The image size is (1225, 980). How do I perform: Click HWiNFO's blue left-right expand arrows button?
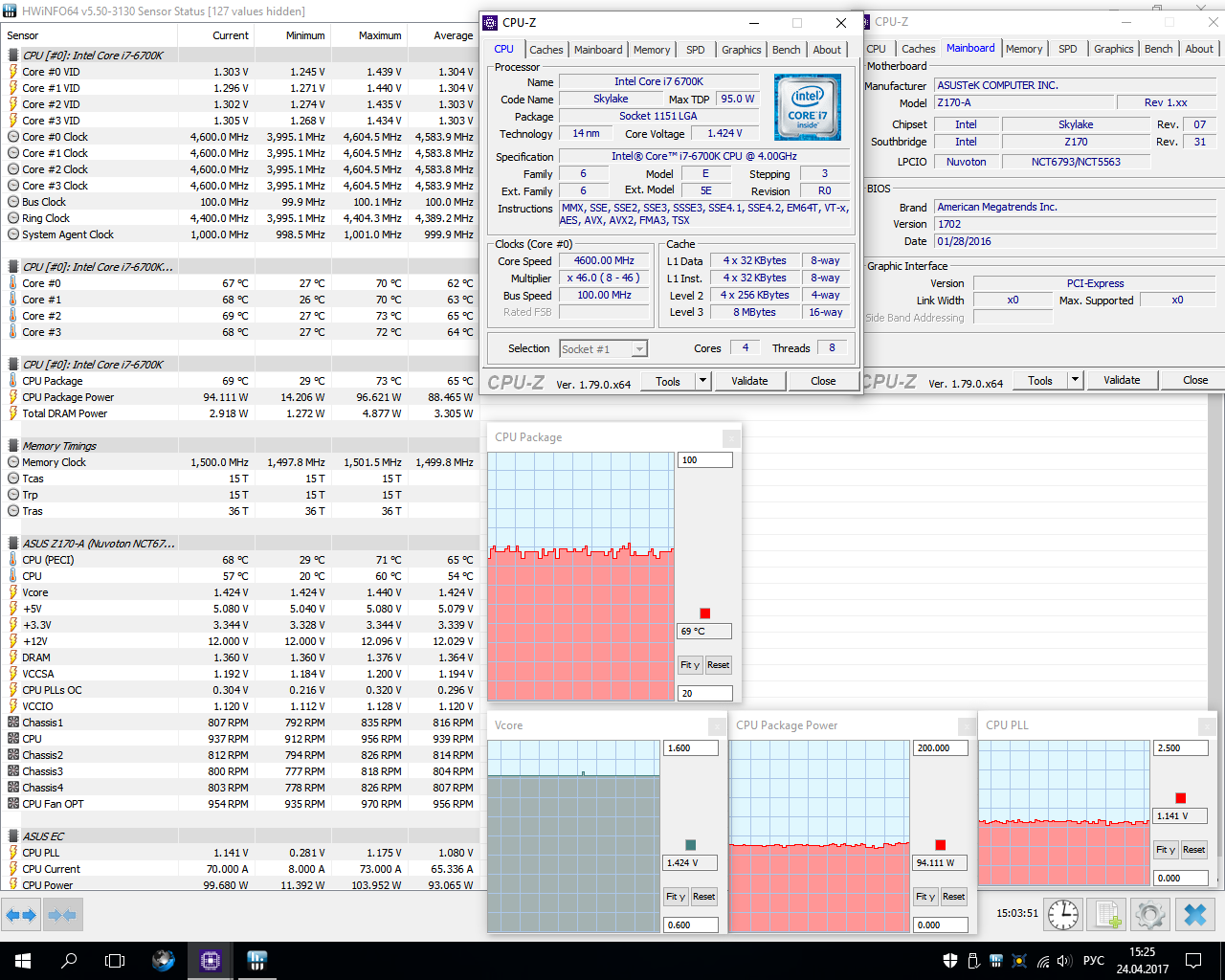(20, 915)
